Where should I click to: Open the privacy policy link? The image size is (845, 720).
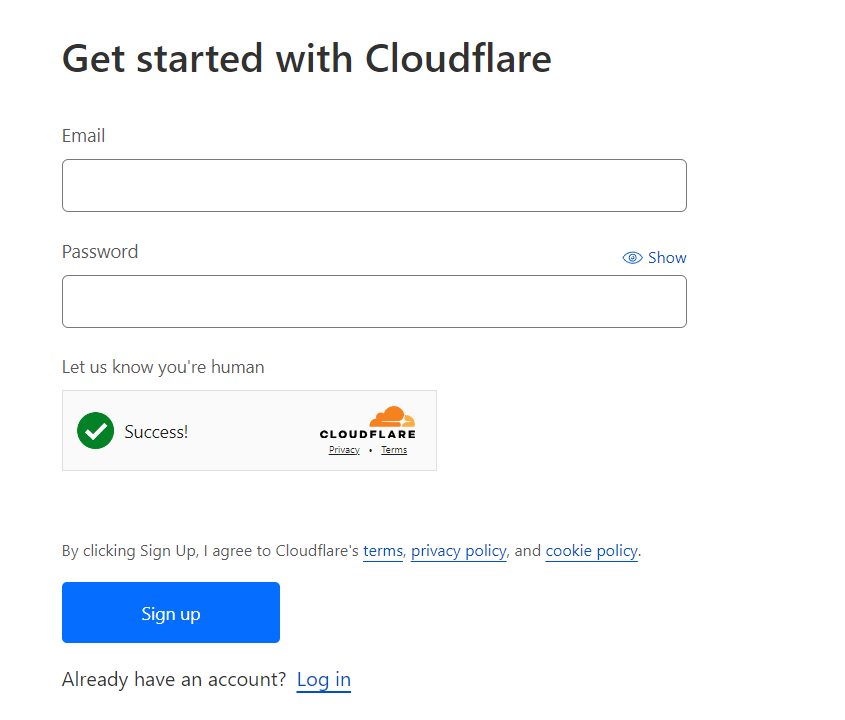pos(459,551)
